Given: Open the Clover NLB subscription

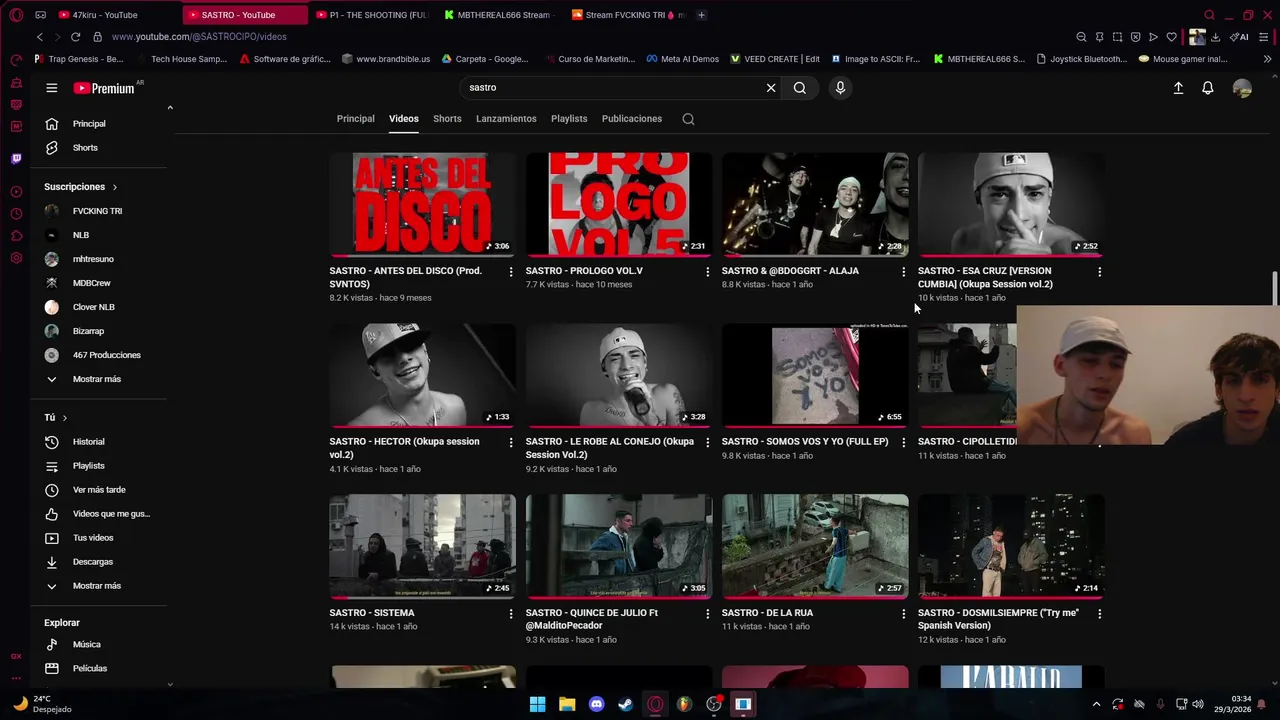Looking at the screenshot, I should [x=93, y=307].
